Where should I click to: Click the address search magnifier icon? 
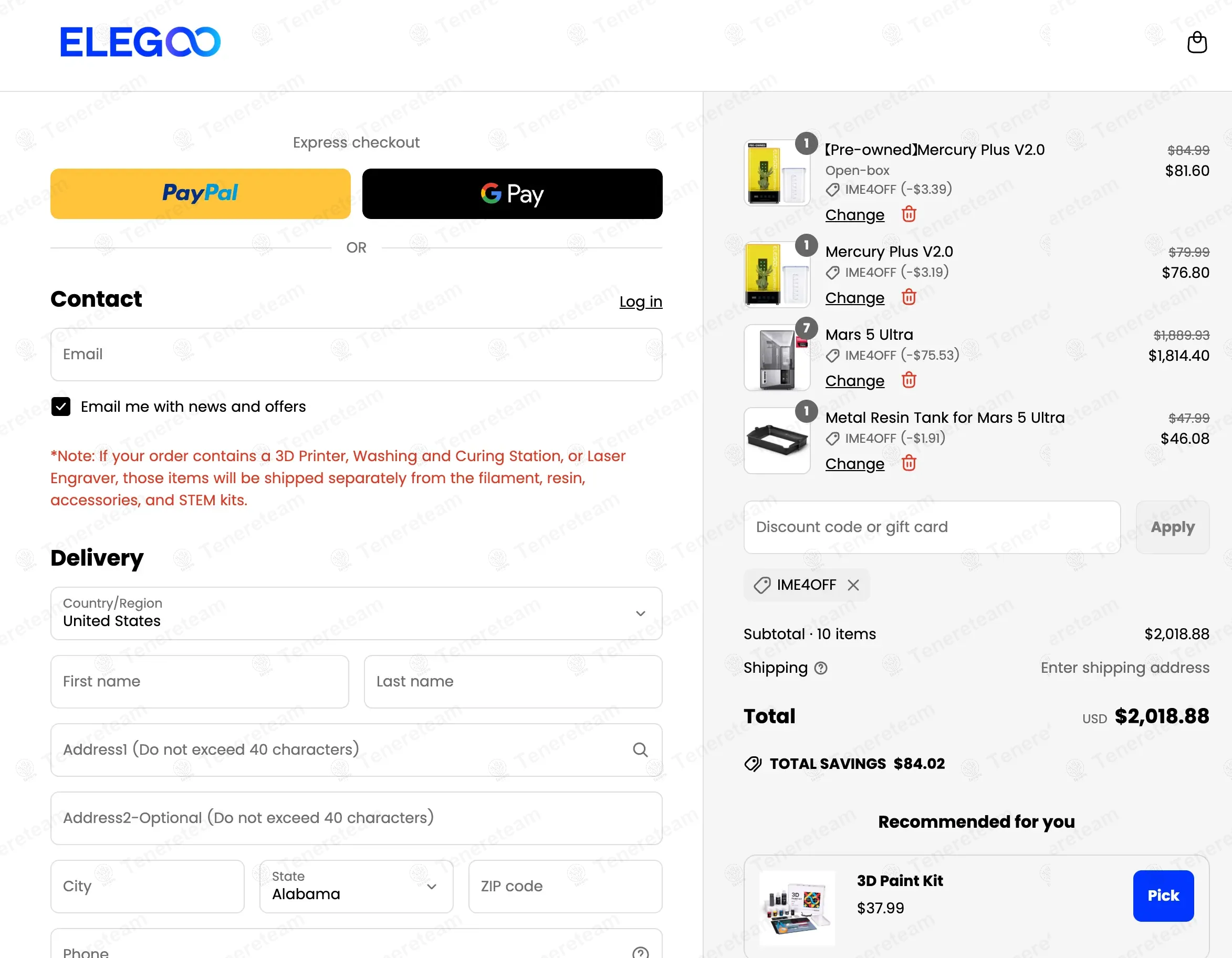[640, 750]
